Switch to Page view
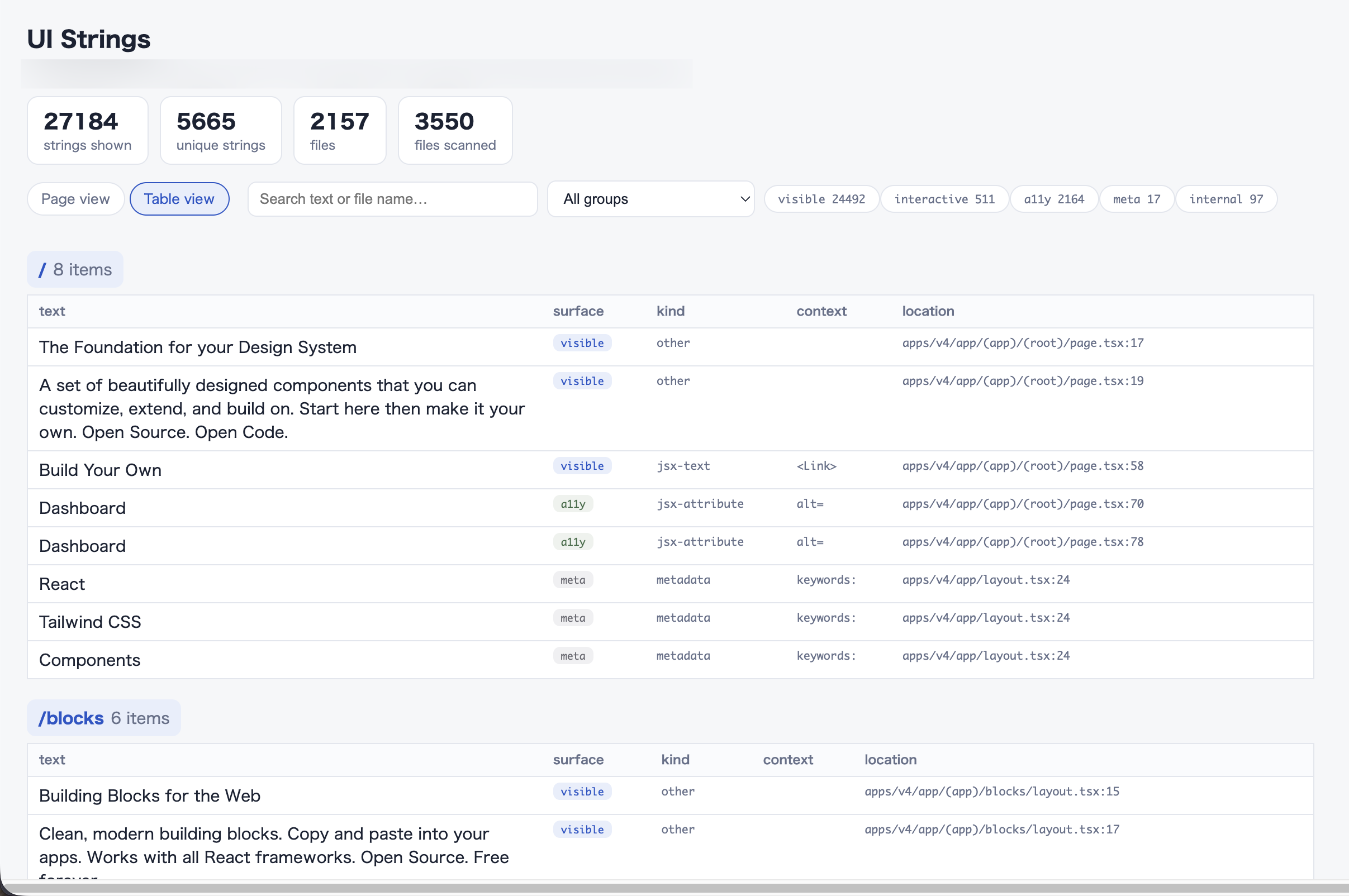Screen dimensions: 1349x896 click(x=75, y=199)
